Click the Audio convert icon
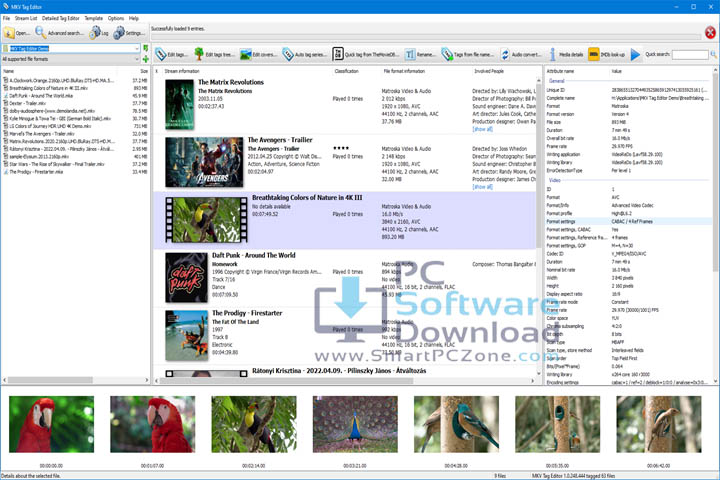720x480 pixels. coord(505,54)
